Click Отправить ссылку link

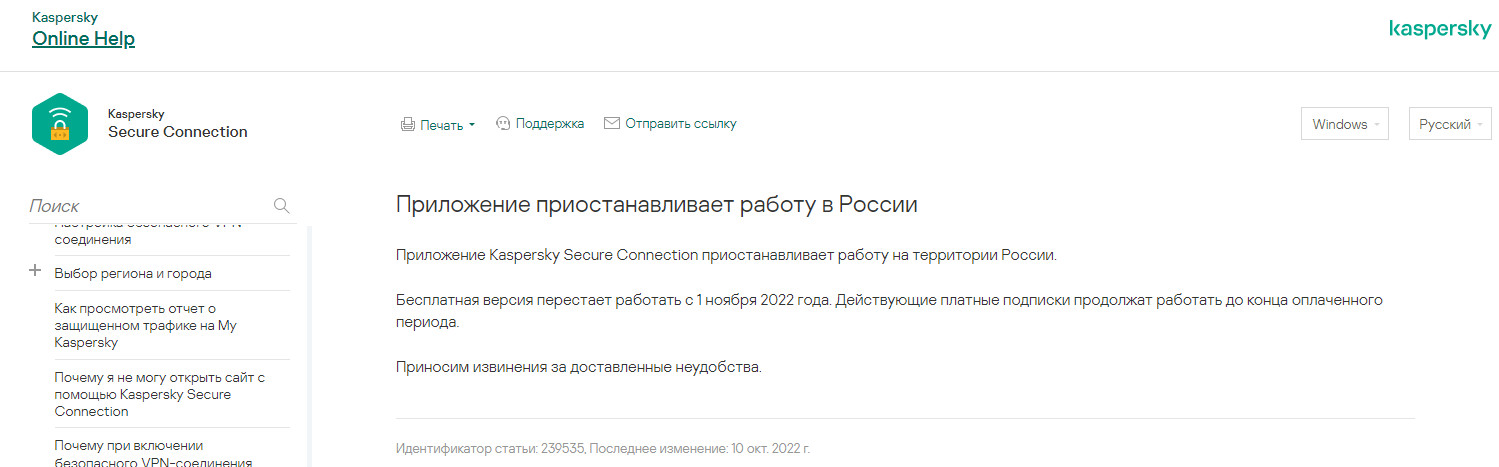click(x=681, y=124)
